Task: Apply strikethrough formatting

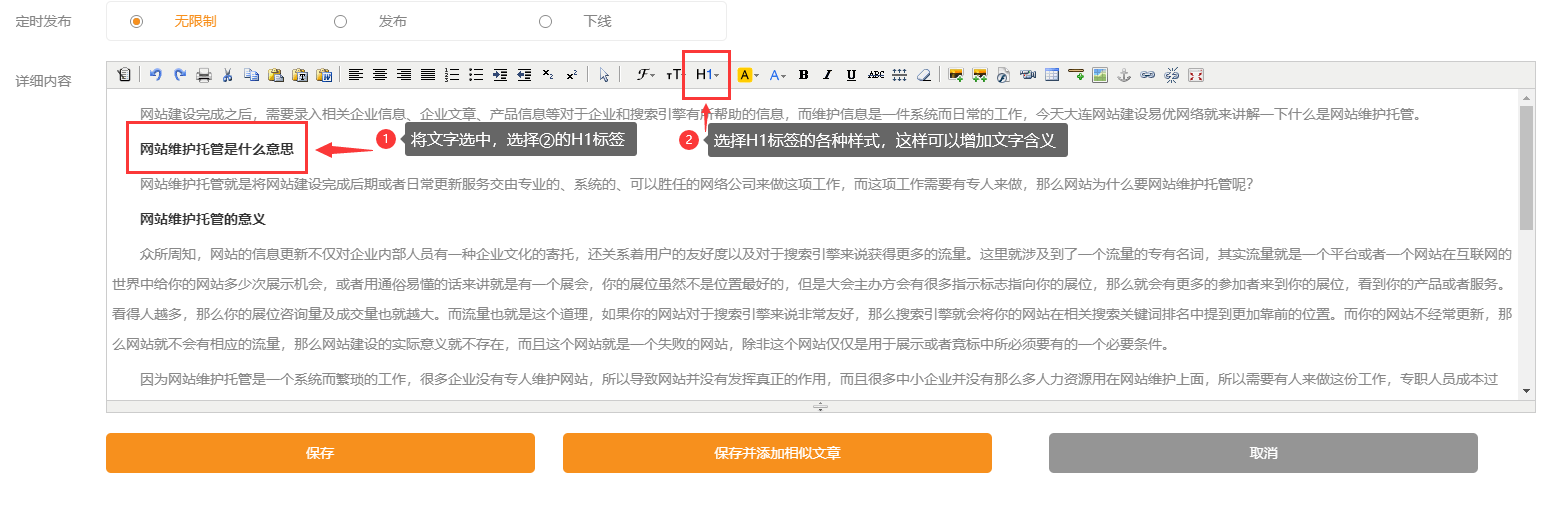Action: point(876,75)
